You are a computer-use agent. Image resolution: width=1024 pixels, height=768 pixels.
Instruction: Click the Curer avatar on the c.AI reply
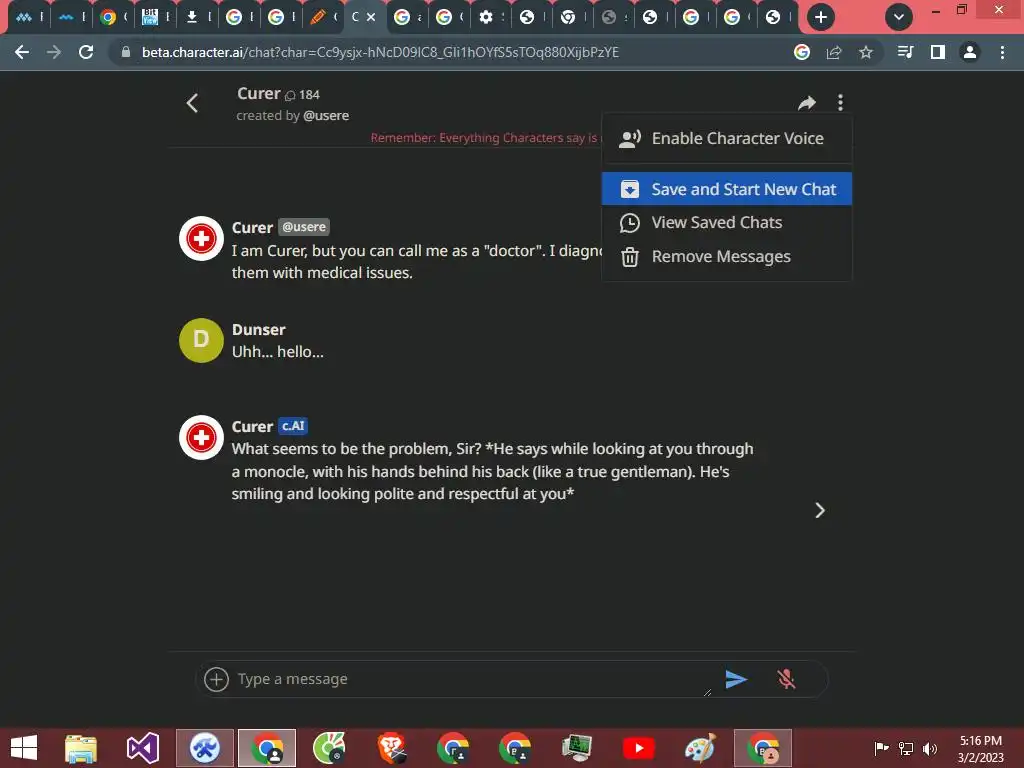[201, 438]
